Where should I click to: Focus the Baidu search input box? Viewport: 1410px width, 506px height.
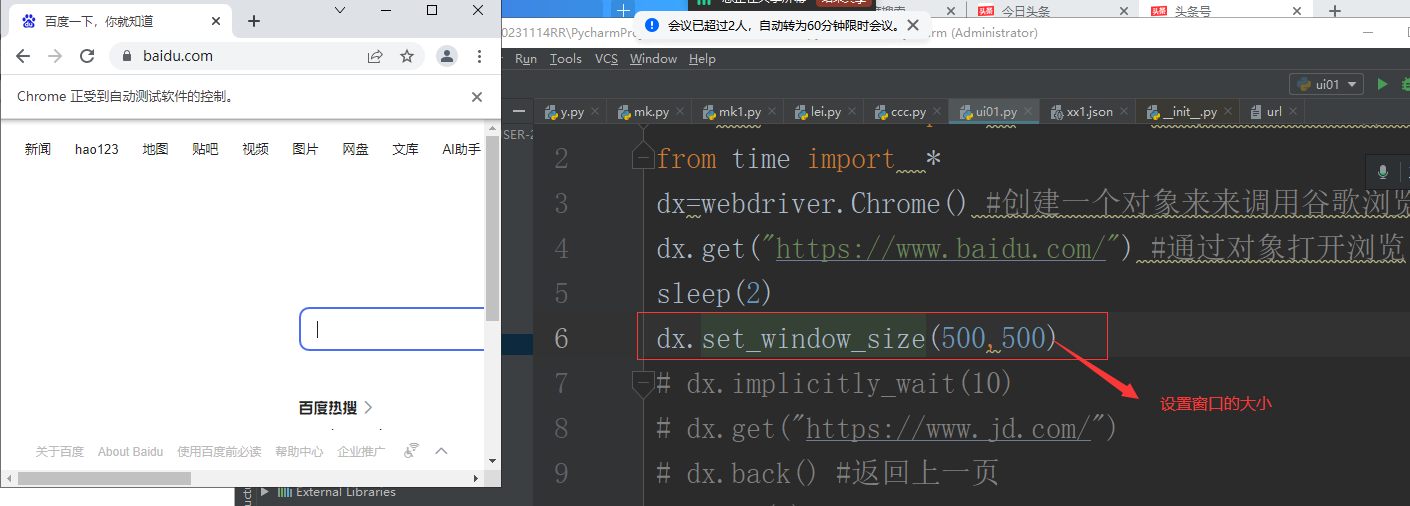coord(392,329)
